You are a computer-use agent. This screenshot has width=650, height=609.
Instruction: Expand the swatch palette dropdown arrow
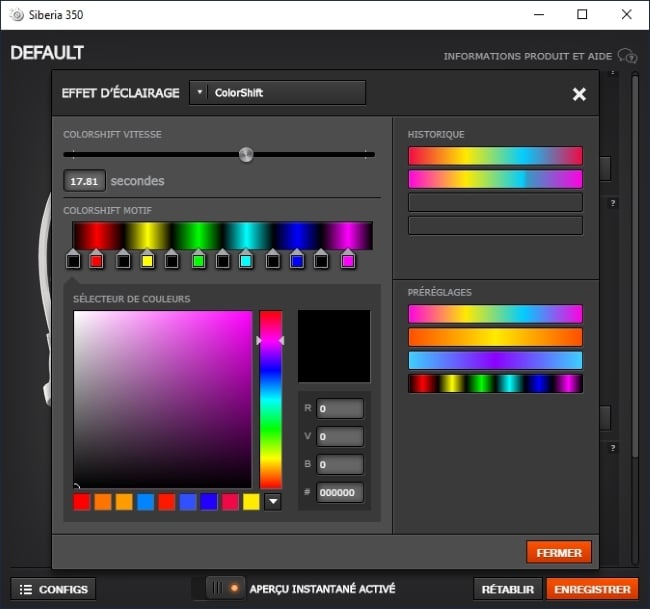pyautogui.click(x=273, y=502)
